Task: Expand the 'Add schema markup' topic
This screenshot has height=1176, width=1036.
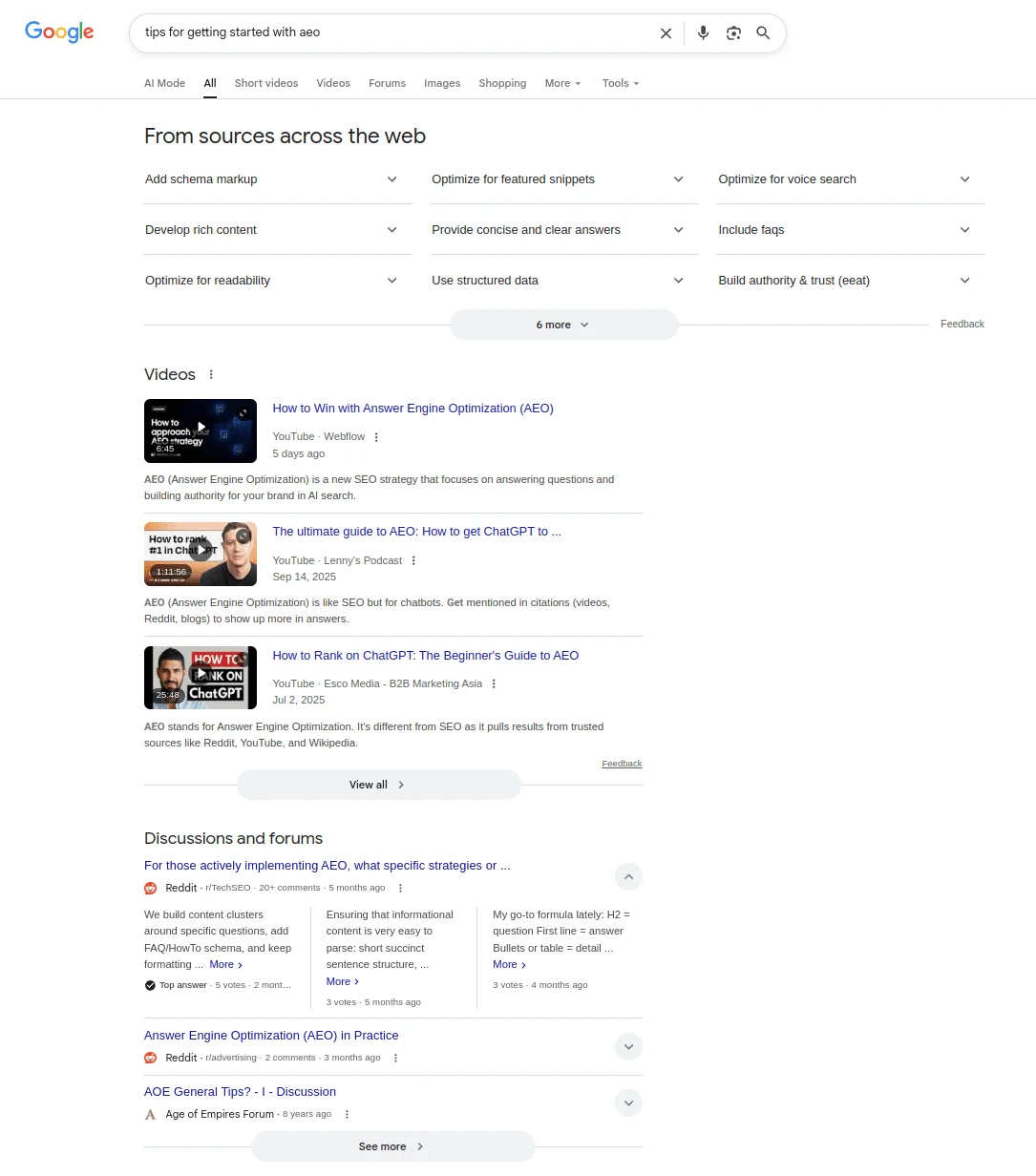Action: (x=278, y=179)
